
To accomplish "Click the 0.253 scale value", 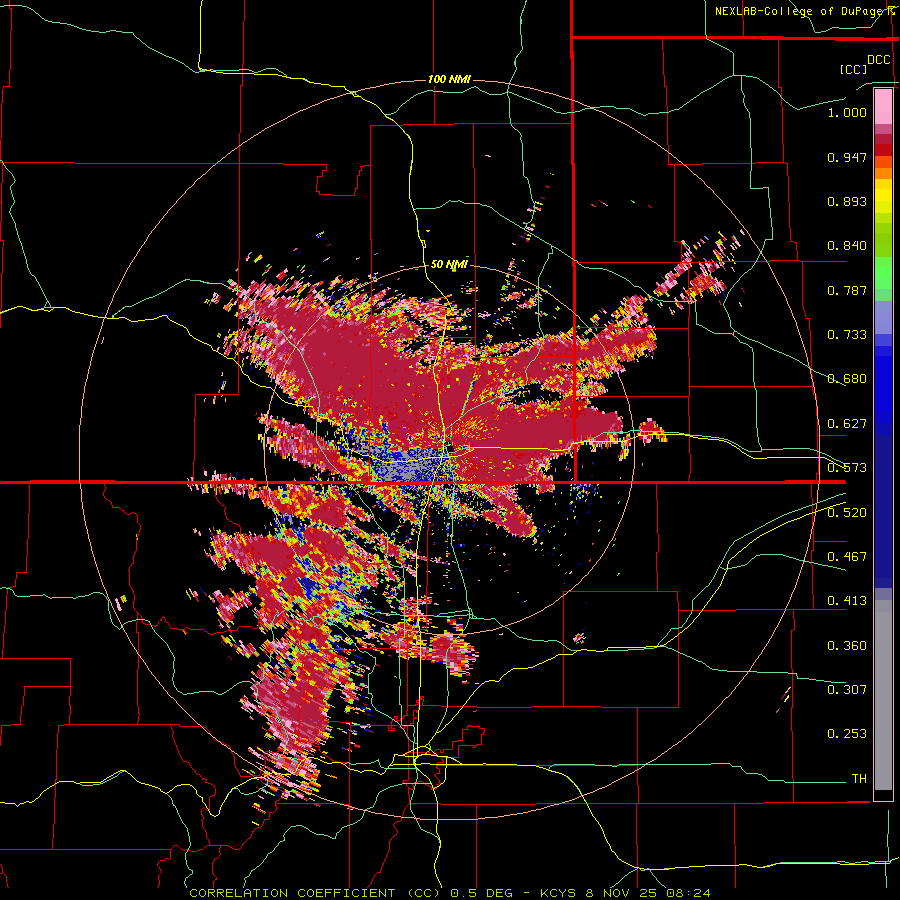I will (847, 734).
